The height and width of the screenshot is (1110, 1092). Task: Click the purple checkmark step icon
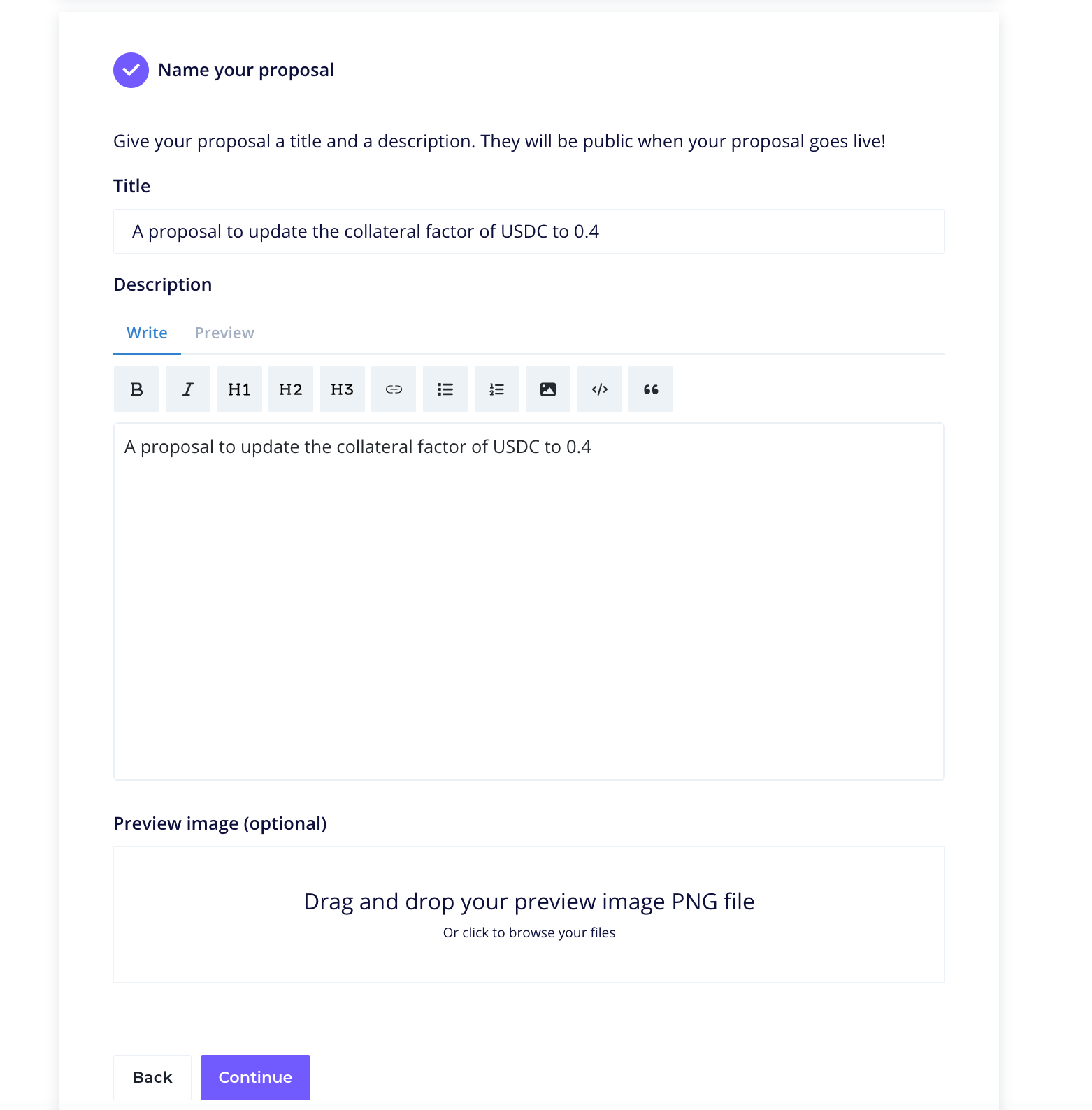click(131, 70)
